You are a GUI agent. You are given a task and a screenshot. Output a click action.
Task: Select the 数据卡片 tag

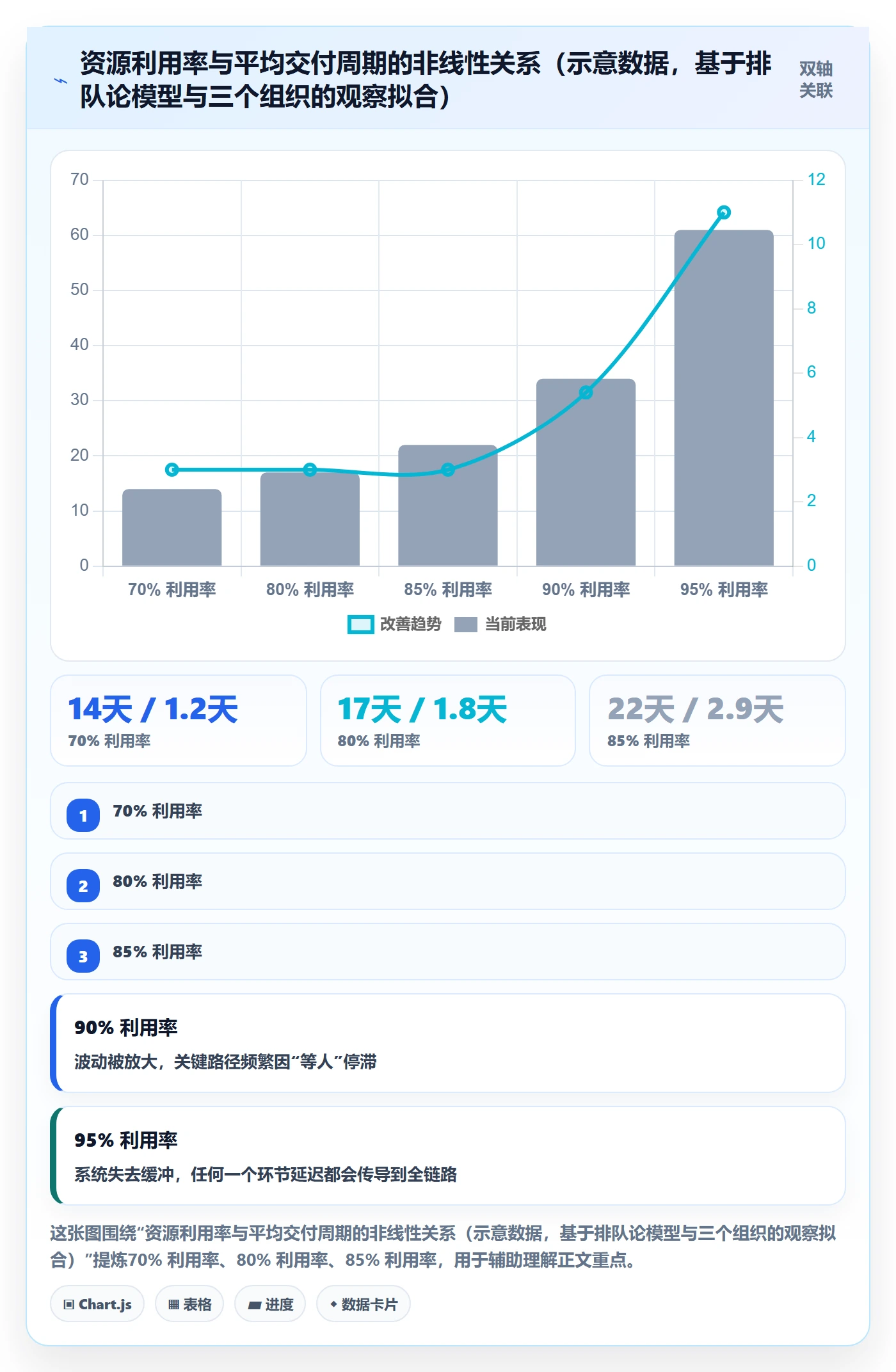coord(364,1304)
